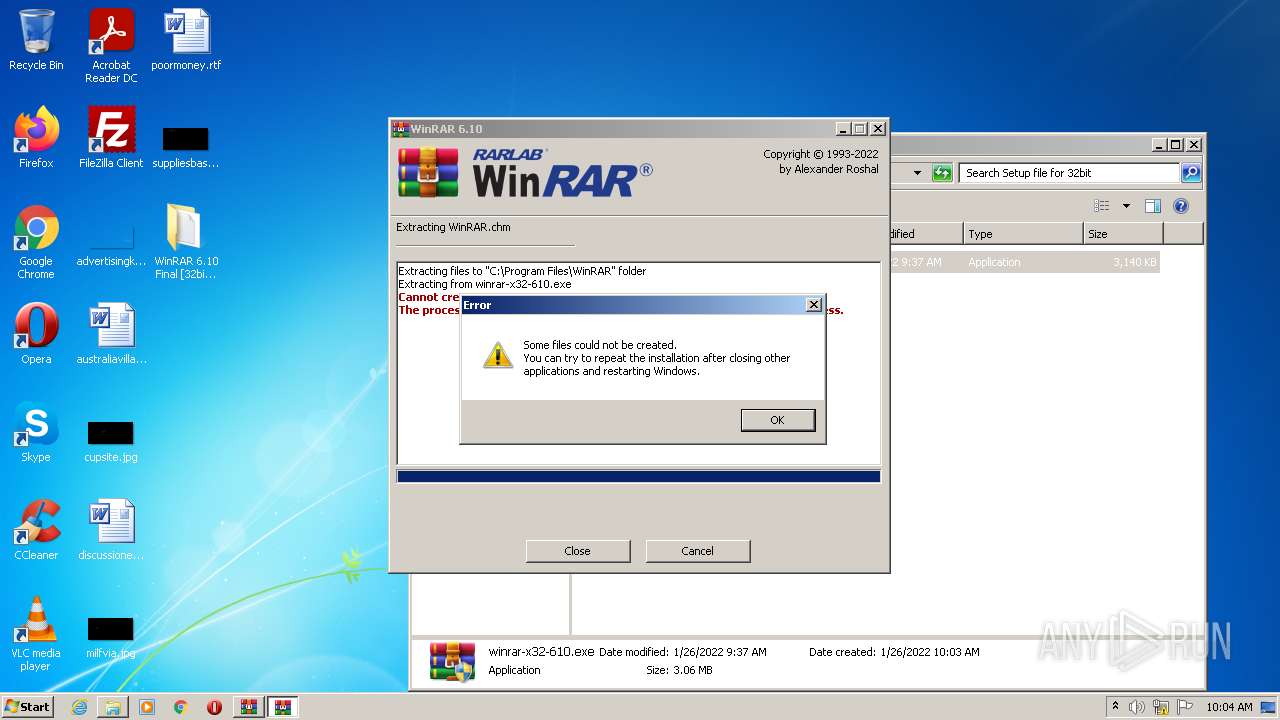Close the Explorer window

point(1193,145)
